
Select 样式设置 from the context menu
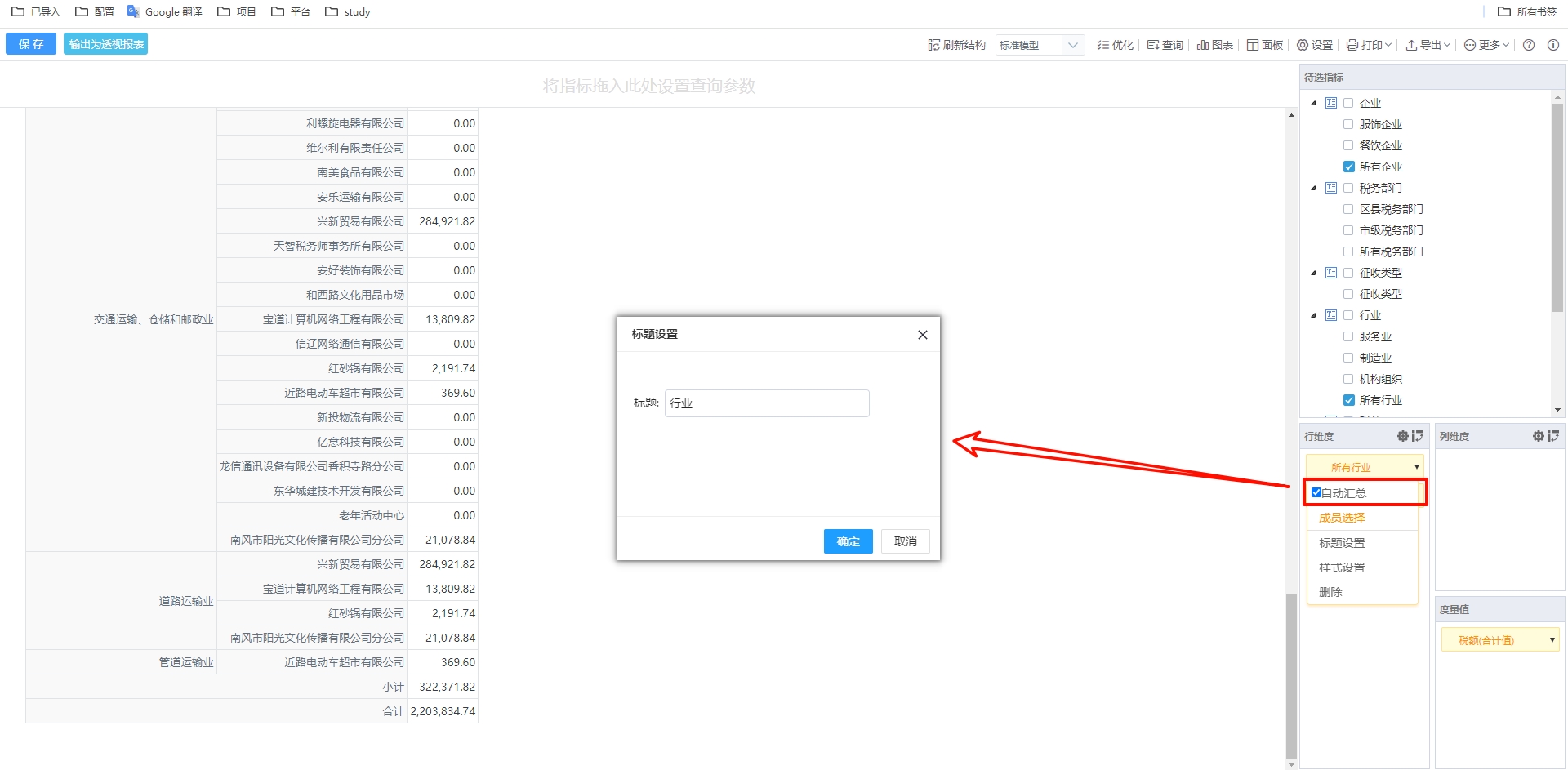click(x=1342, y=567)
